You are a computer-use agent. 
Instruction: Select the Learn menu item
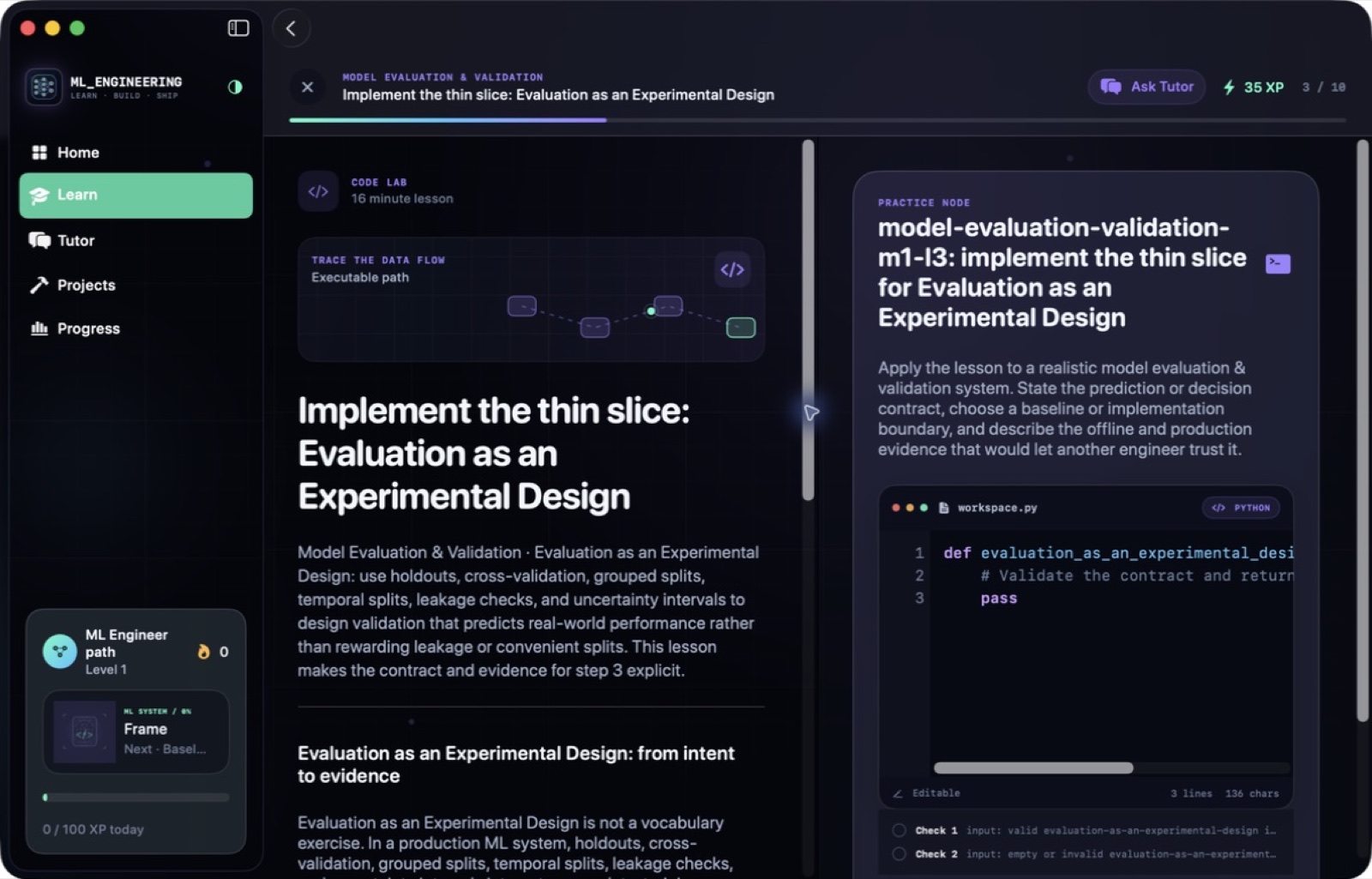[135, 196]
